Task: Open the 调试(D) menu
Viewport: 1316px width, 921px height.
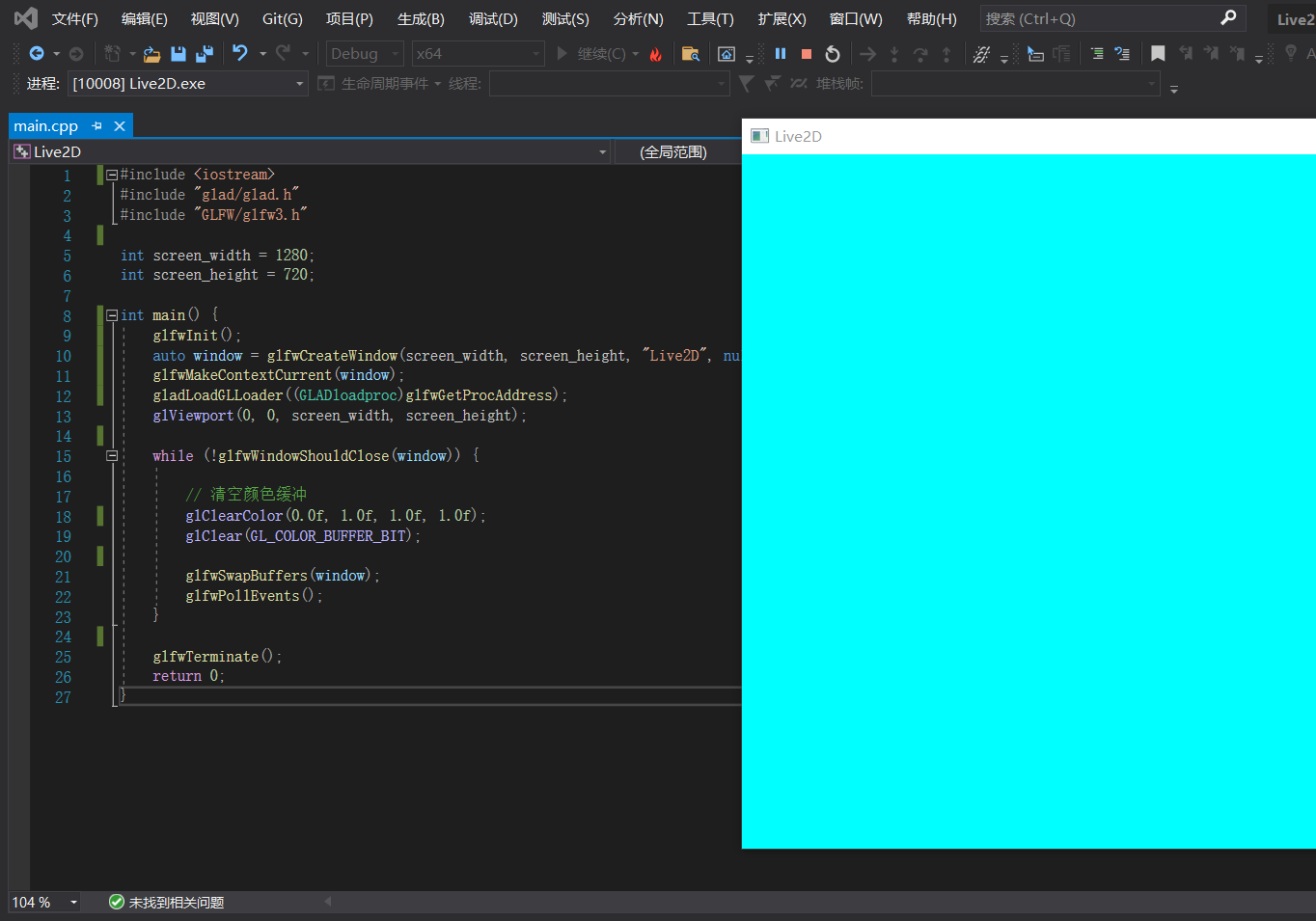Action: 493,19
